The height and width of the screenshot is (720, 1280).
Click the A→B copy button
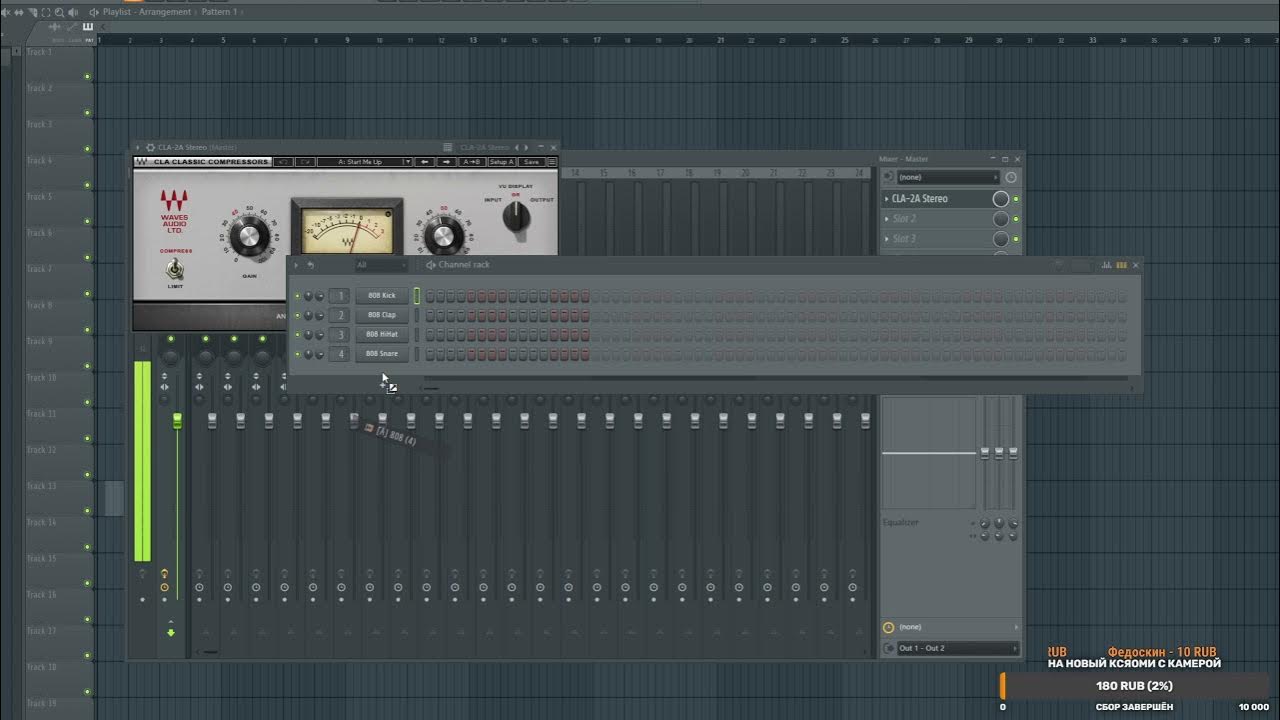pos(472,161)
